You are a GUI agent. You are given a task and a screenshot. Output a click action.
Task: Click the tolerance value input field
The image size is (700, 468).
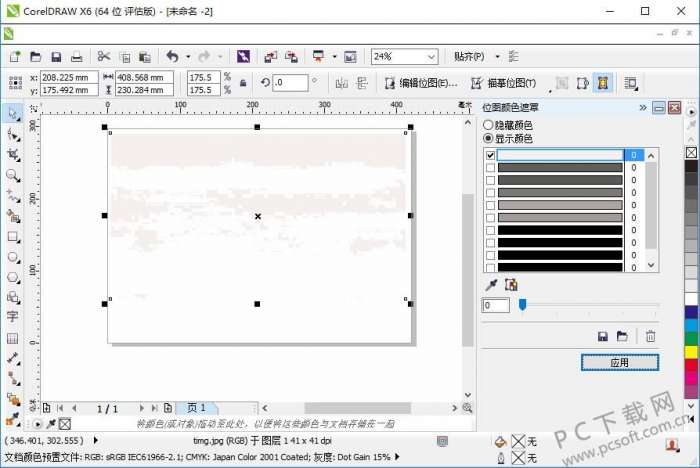click(496, 305)
